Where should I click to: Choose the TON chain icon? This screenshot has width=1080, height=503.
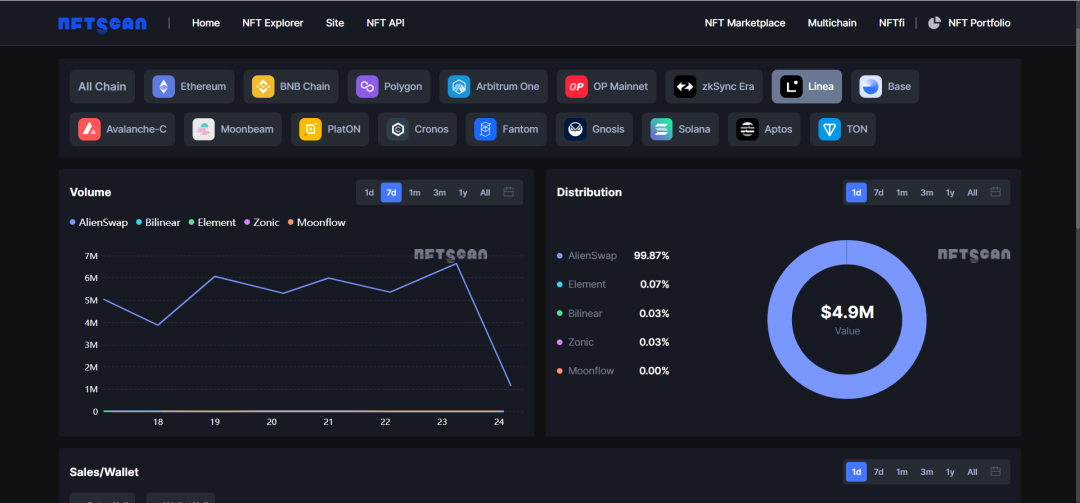coord(829,129)
